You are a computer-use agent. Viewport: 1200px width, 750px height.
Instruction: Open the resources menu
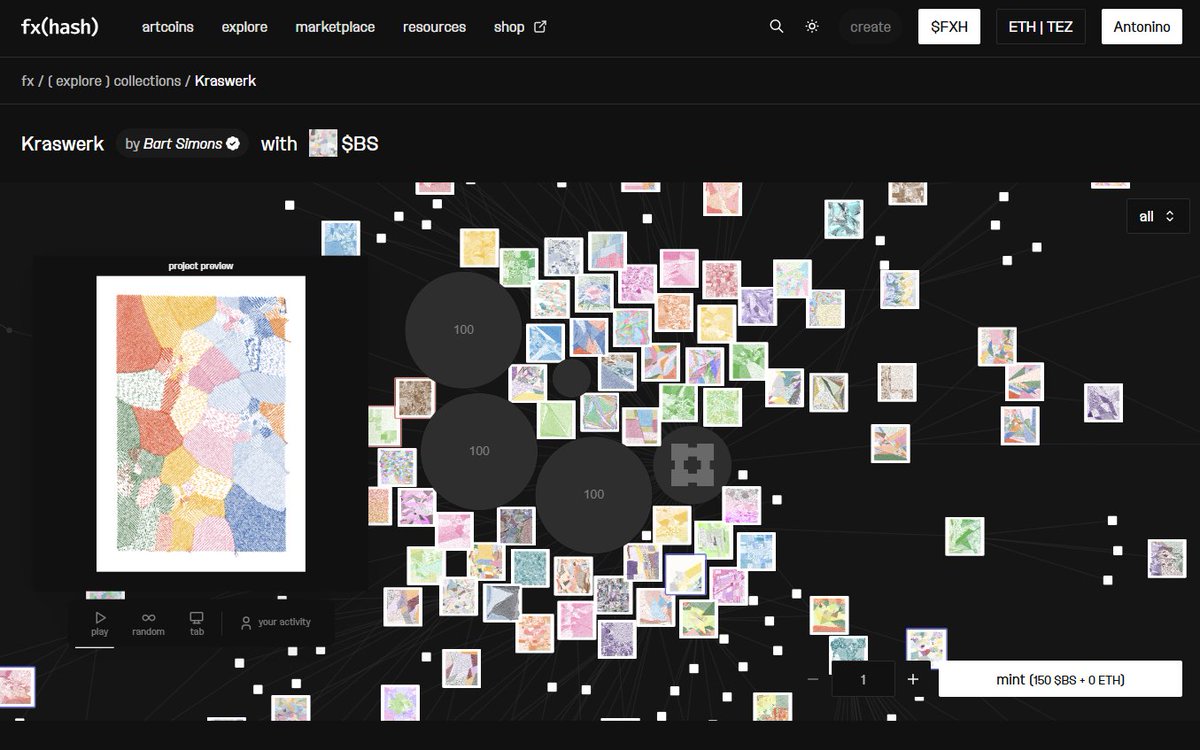pos(434,27)
